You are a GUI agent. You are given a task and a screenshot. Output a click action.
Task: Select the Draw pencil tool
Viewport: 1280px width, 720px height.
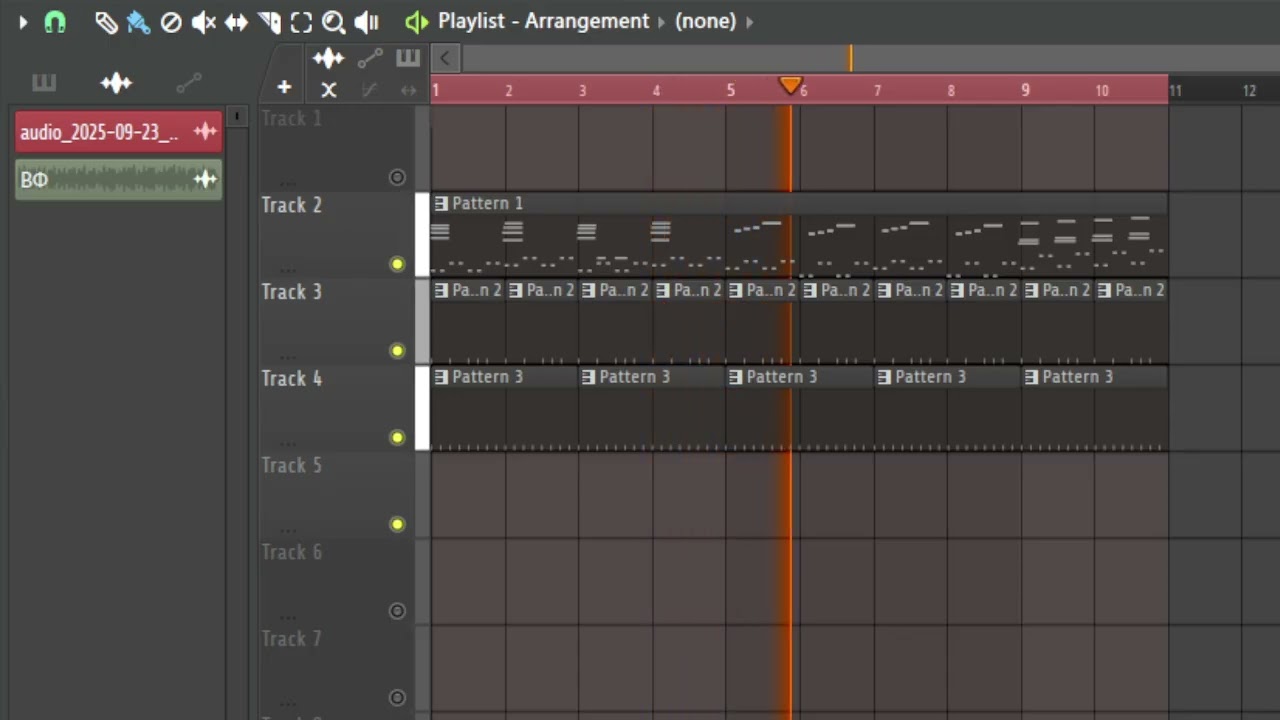click(106, 22)
